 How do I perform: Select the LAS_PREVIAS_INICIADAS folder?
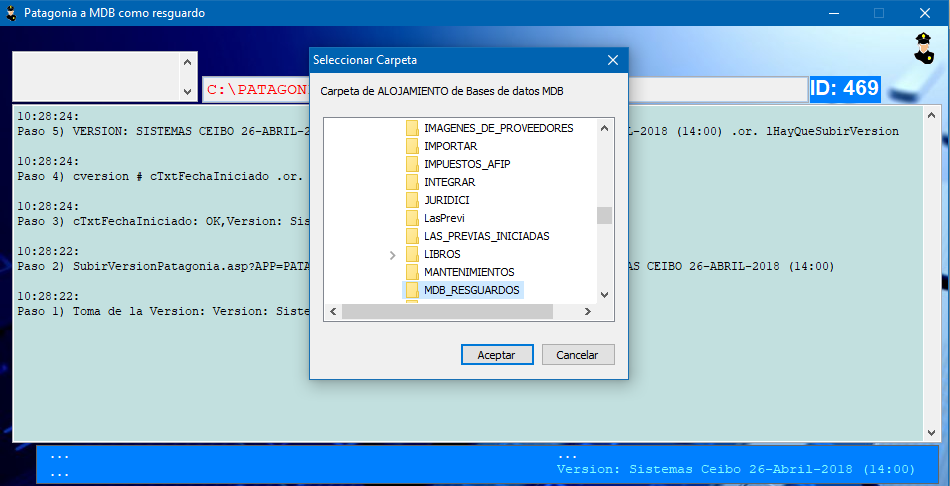487,236
